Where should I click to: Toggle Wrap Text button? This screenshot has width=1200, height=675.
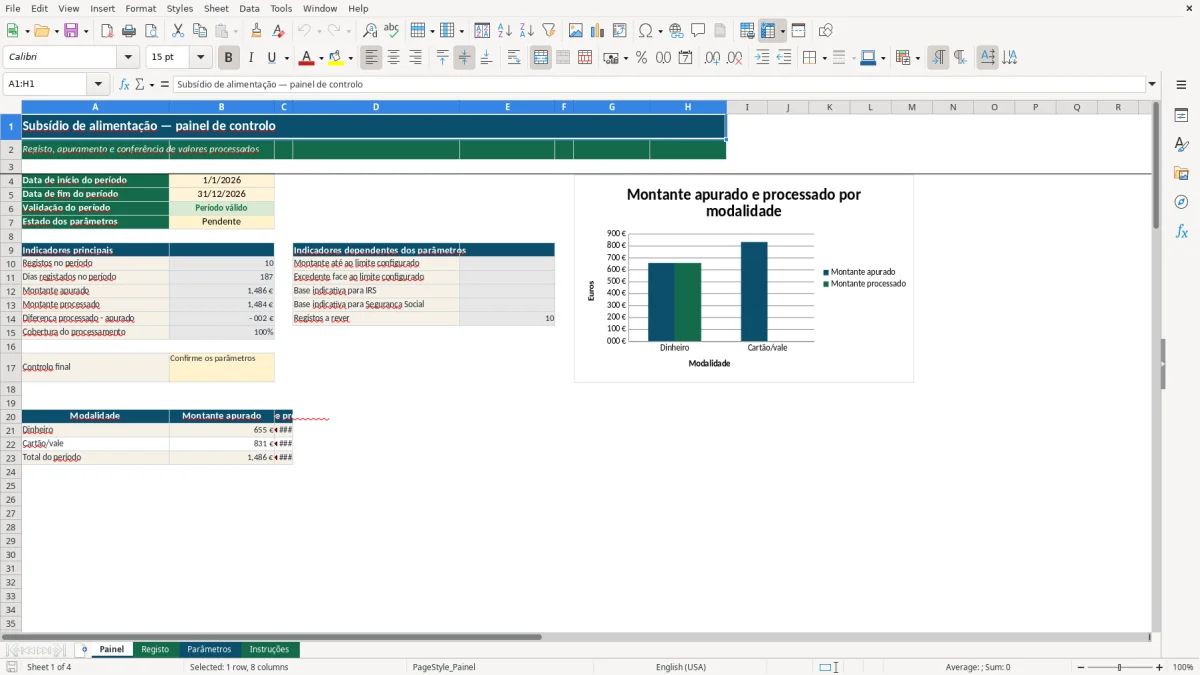point(514,58)
